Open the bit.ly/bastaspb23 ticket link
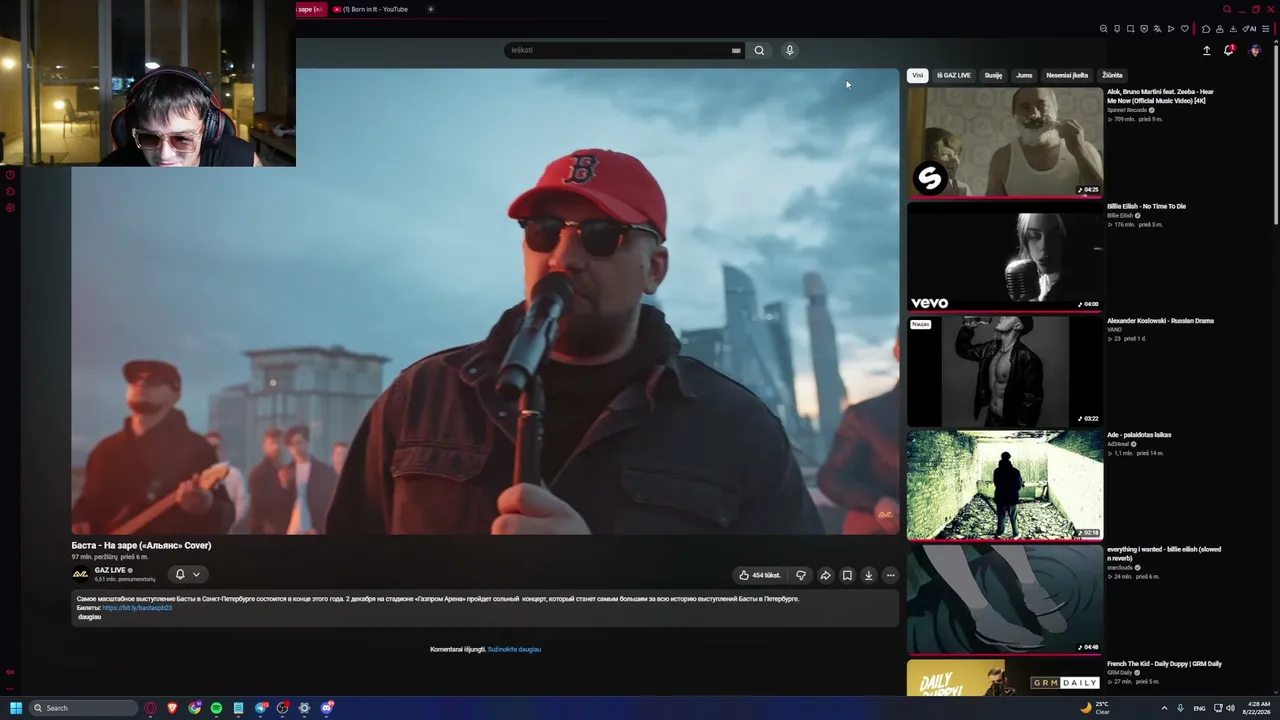This screenshot has width=1280, height=720. (x=137, y=608)
